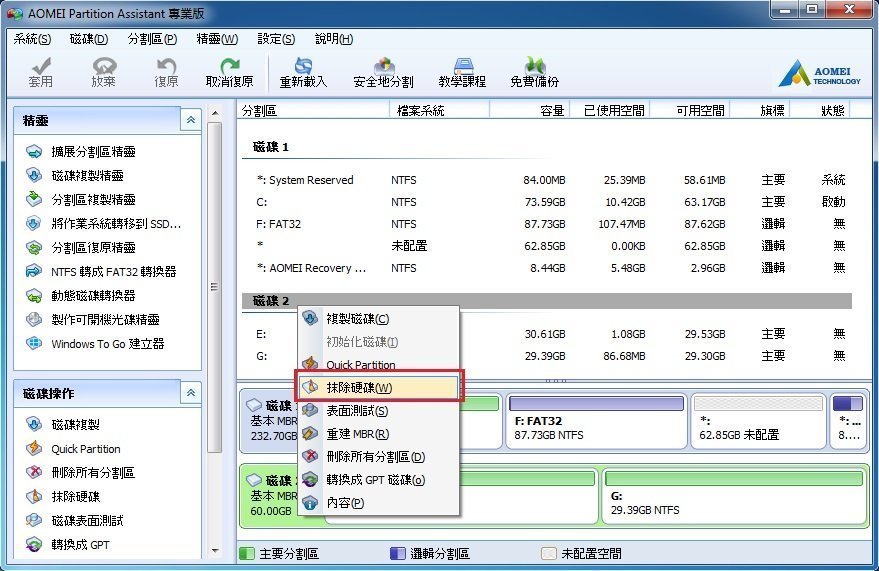The width and height of the screenshot is (879, 571).
Task: Select the 62.85GB 未配置 block in disk map
Action: [758, 421]
